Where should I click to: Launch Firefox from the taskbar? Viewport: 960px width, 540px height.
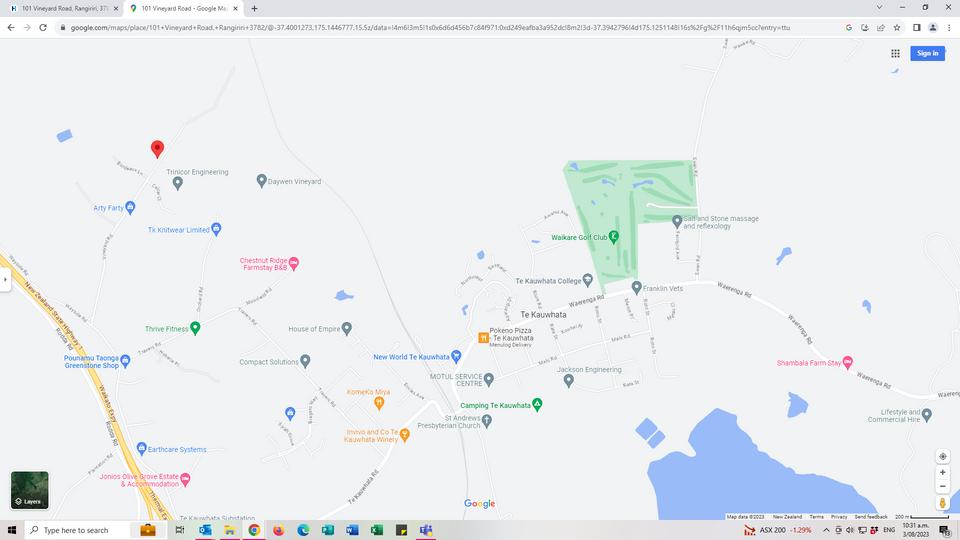click(x=279, y=530)
